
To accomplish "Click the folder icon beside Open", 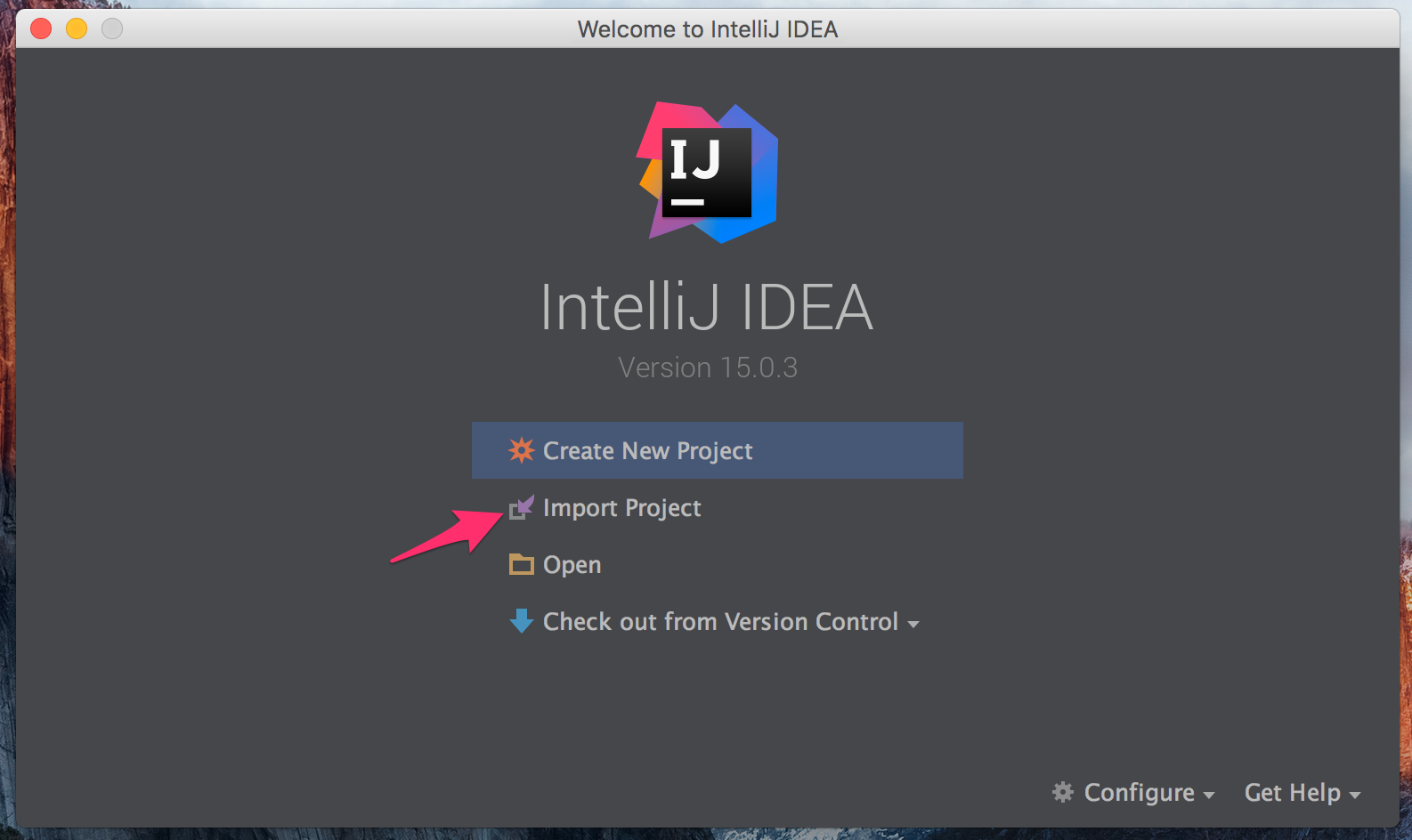I will coord(521,564).
